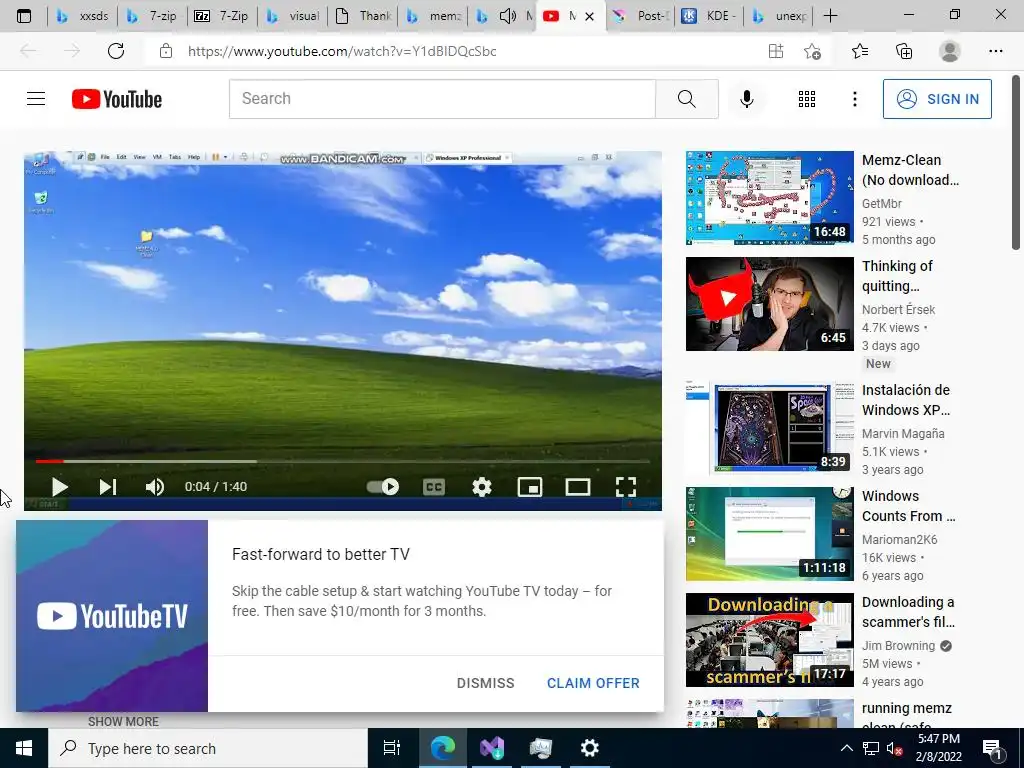Switch to the KDE tab
Viewport: 1024px width, 768px height.
[x=709, y=16]
